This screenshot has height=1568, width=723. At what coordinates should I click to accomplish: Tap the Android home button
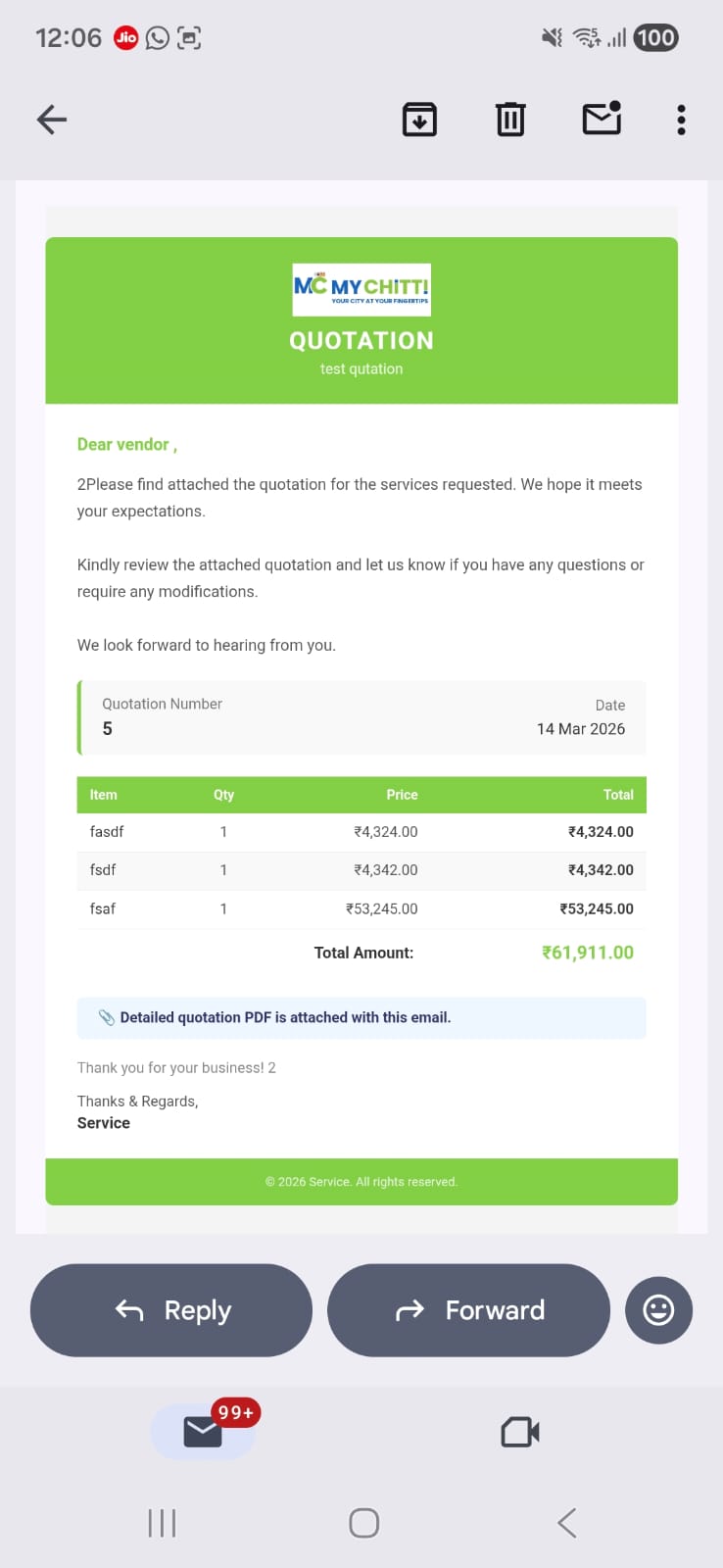pos(363,1523)
